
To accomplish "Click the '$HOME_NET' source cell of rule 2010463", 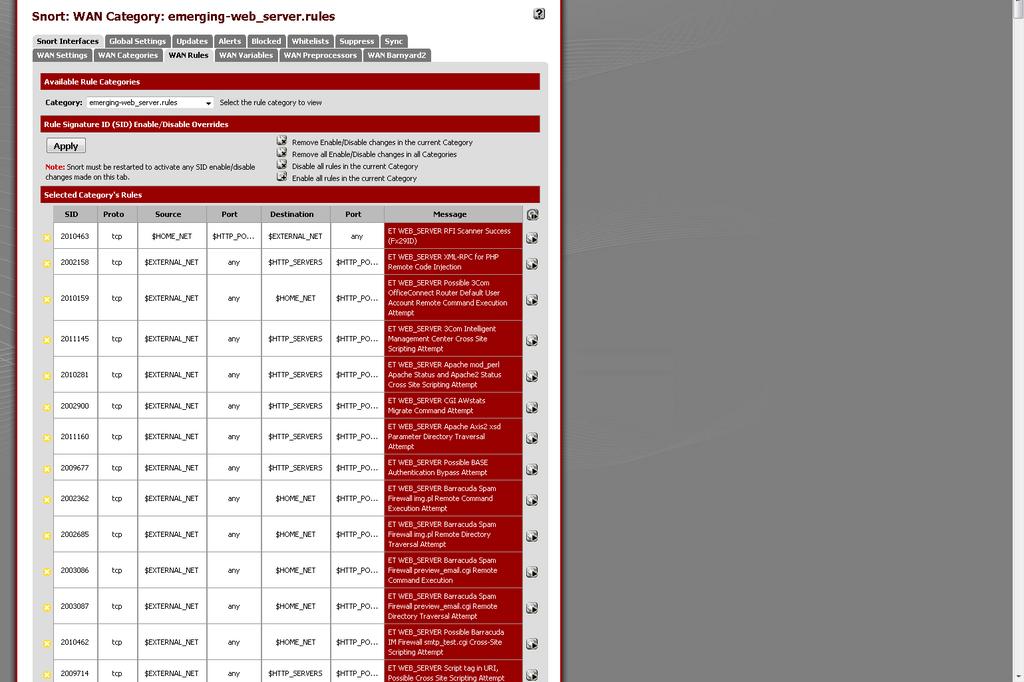I will 172,236.
